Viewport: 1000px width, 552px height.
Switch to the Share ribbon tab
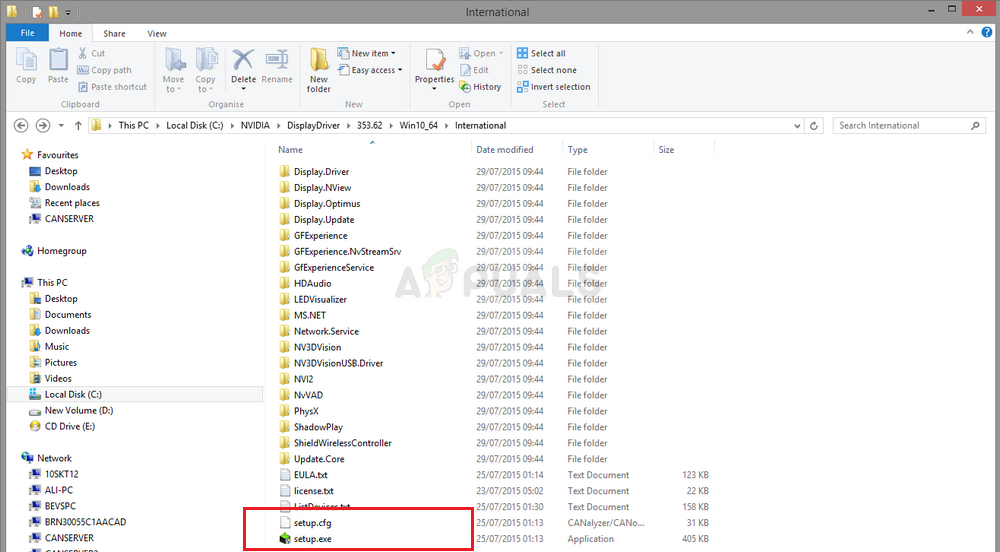click(x=114, y=34)
